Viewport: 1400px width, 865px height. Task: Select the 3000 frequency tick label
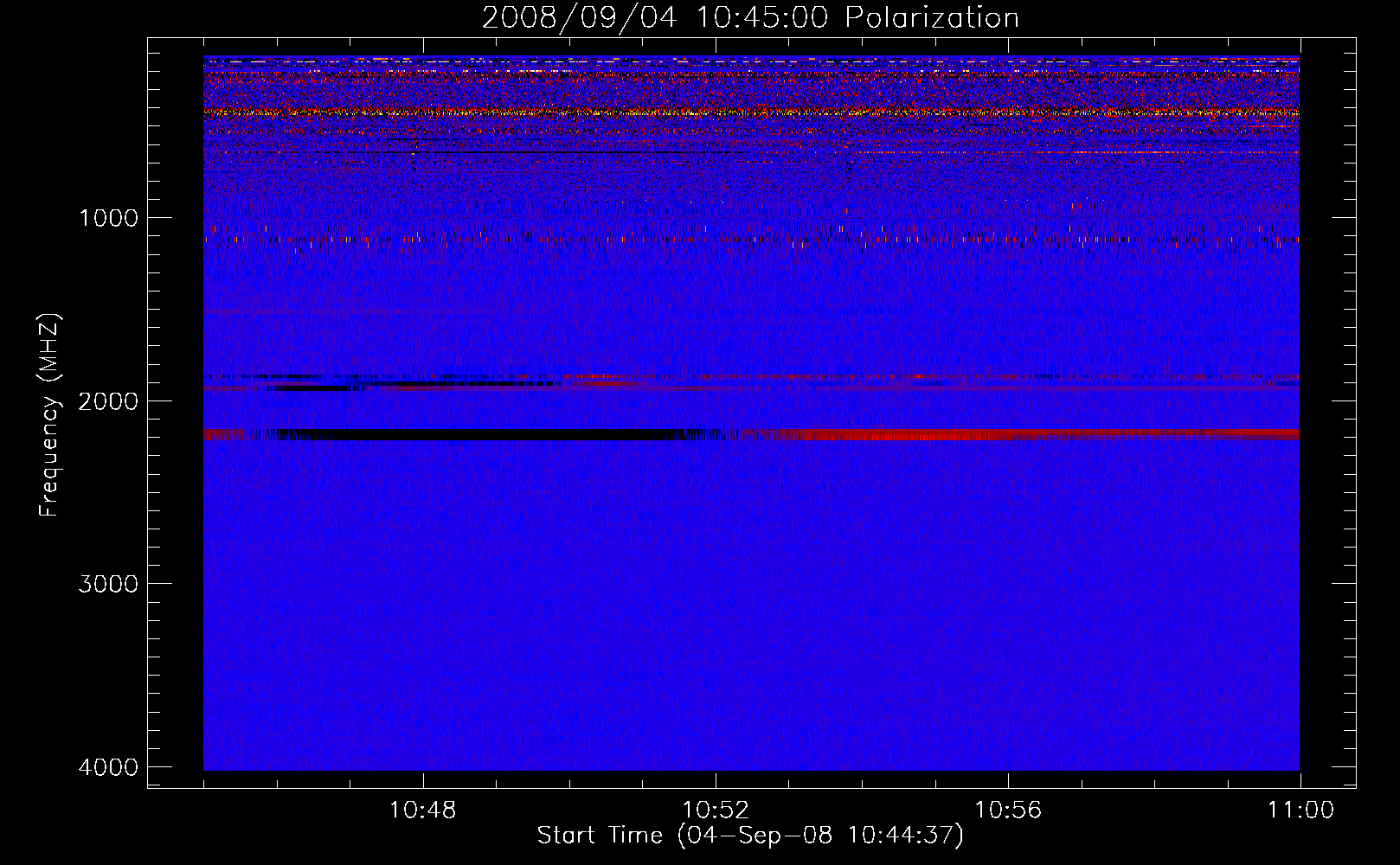[x=108, y=584]
